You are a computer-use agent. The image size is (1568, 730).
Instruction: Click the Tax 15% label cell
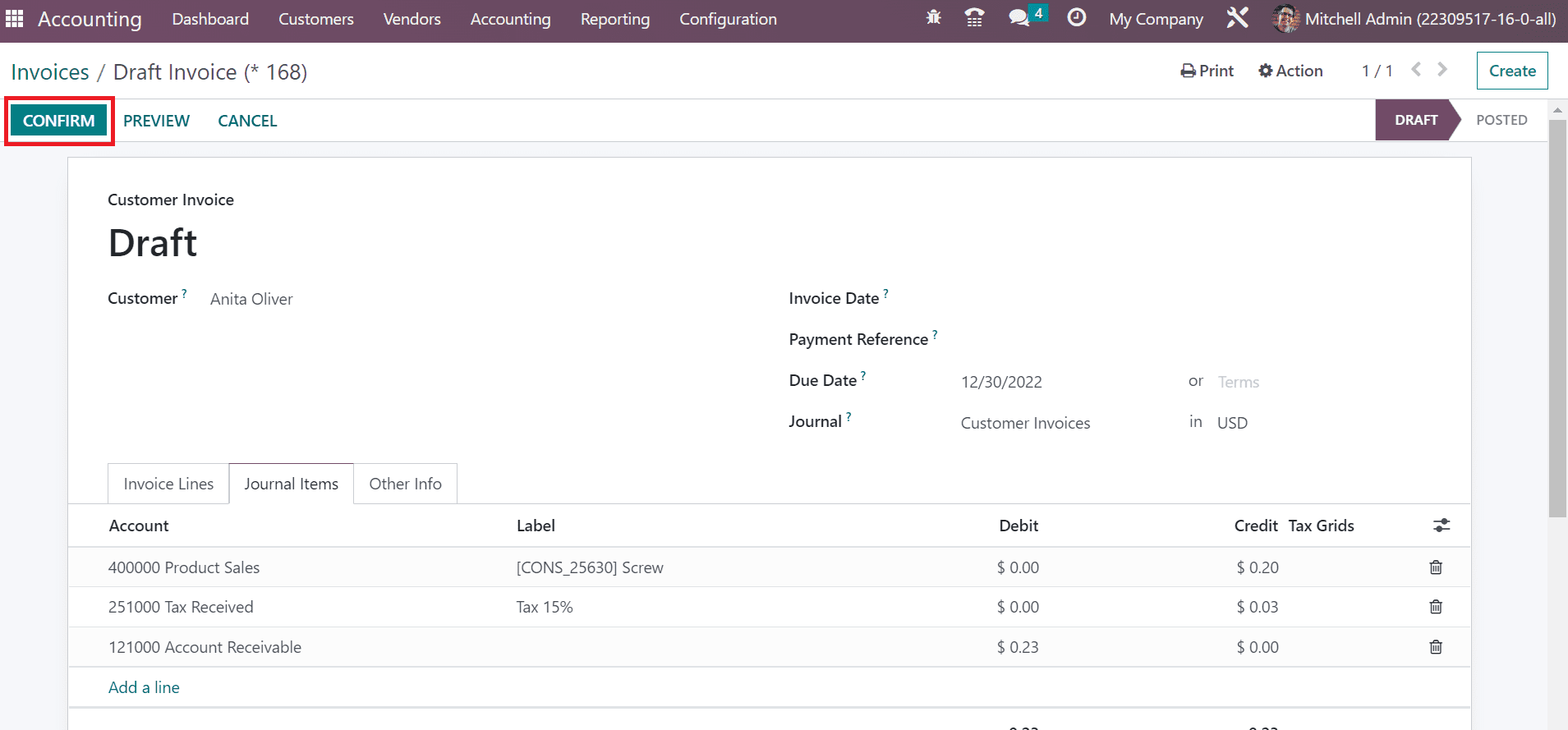(545, 607)
